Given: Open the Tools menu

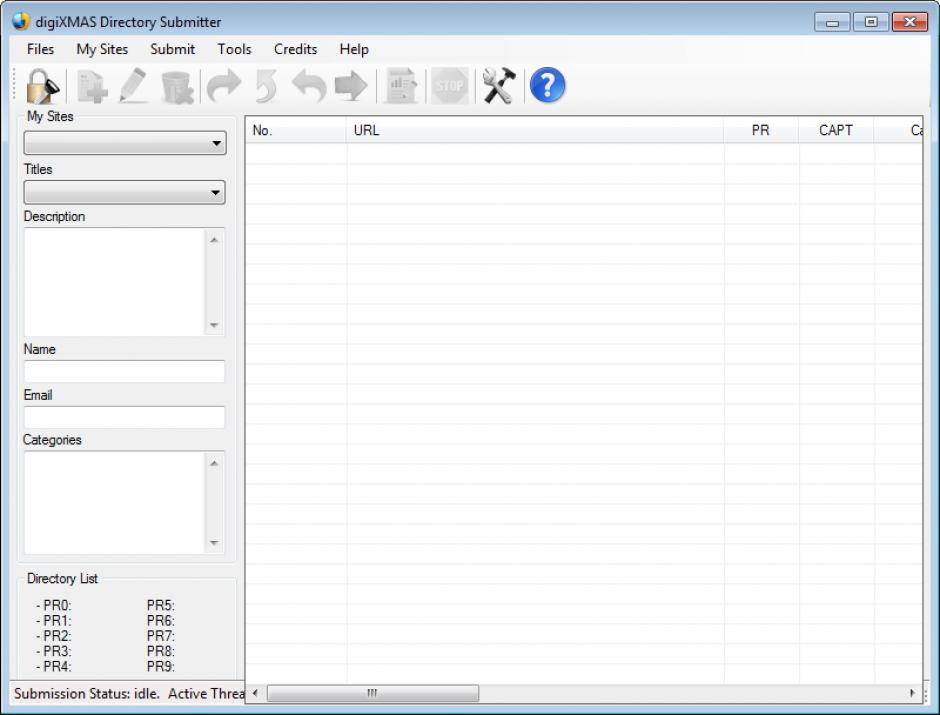Looking at the screenshot, I should coord(234,49).
